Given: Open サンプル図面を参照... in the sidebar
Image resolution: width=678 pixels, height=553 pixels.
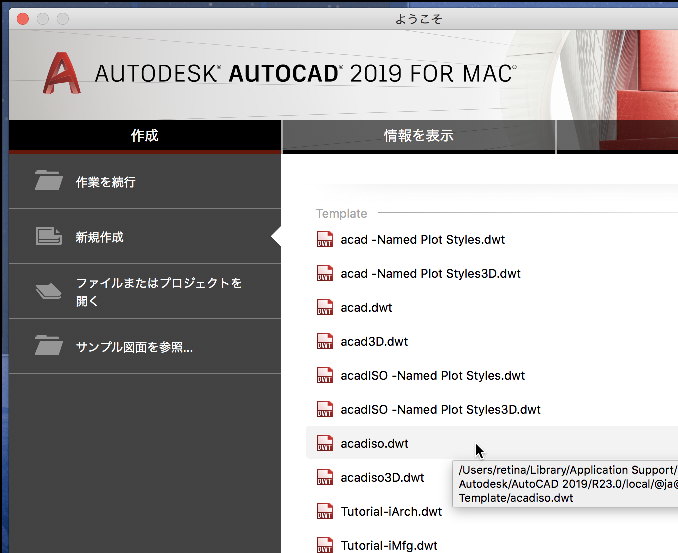Looking at the screenshot, I should coord(145,346).
